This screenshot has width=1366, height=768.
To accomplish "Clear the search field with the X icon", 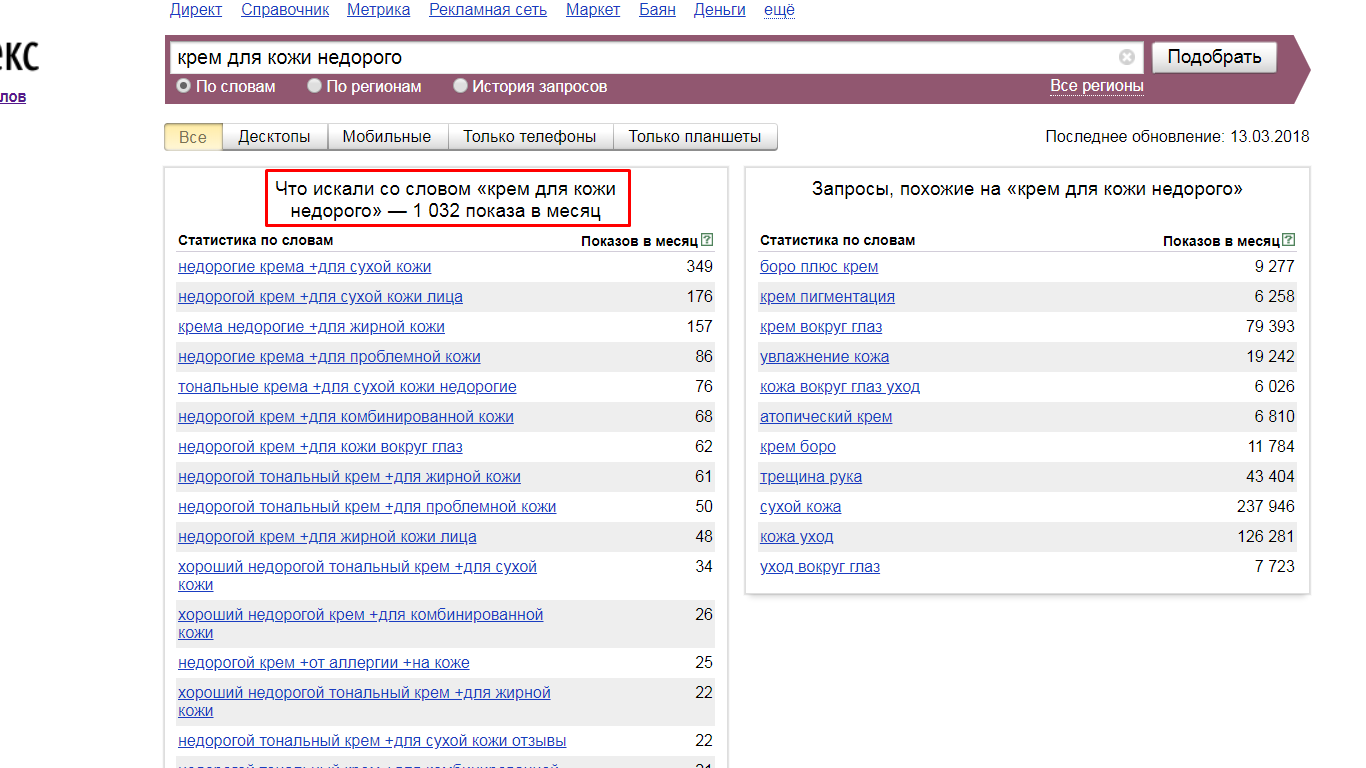I will [x=1127, y=57].
